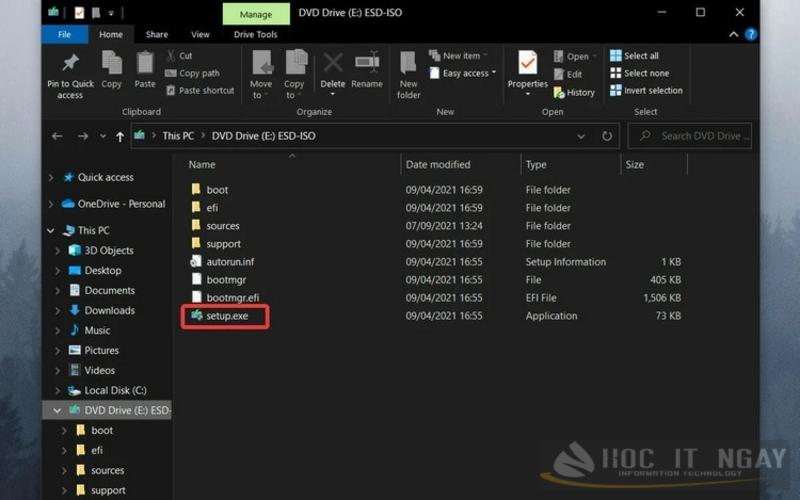Click the Edit command in ribbon
800x500 pixels.
(x=568, y=74)
